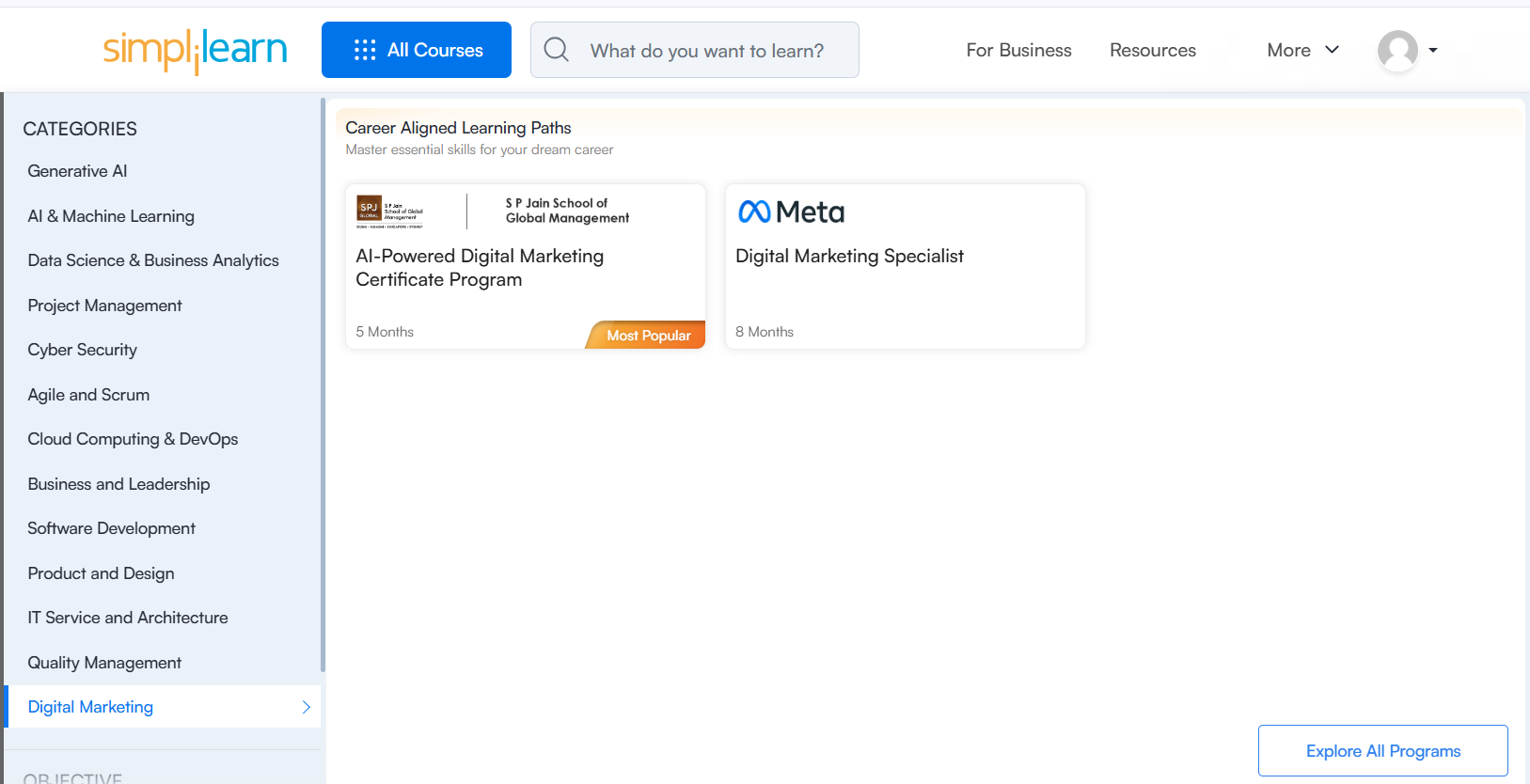Open AI-Powered Digital Marketing Certificate Program card
This screenshot has height=784, width=1530.
(x=526, y=267)
